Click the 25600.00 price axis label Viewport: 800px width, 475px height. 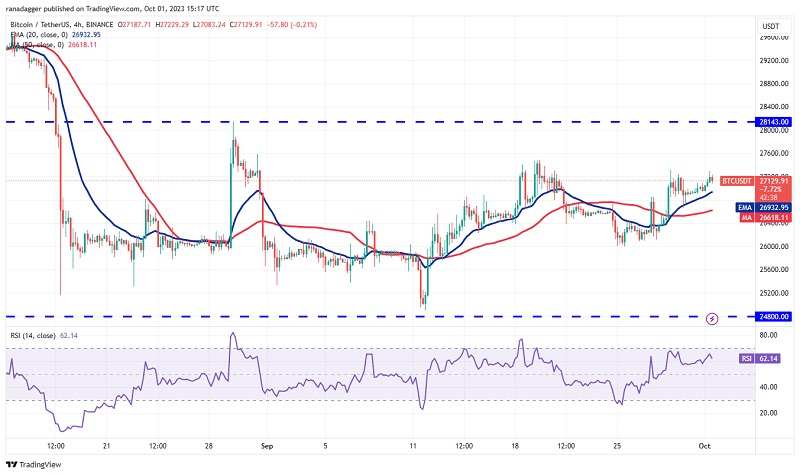[x=774, y=269]
